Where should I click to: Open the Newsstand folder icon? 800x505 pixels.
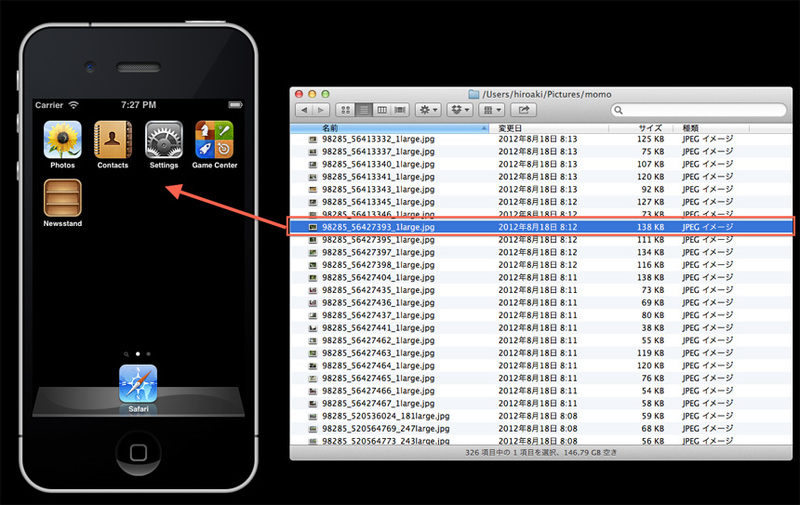(62, 198)
